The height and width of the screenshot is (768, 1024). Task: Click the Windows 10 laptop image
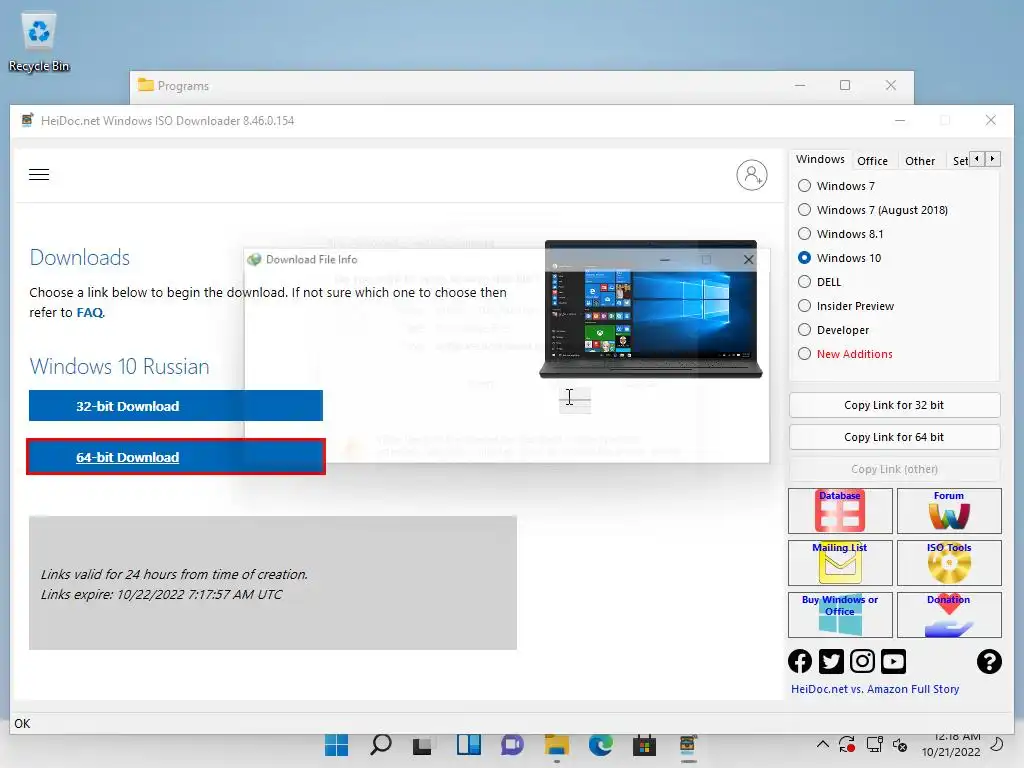tap(650, 310)
